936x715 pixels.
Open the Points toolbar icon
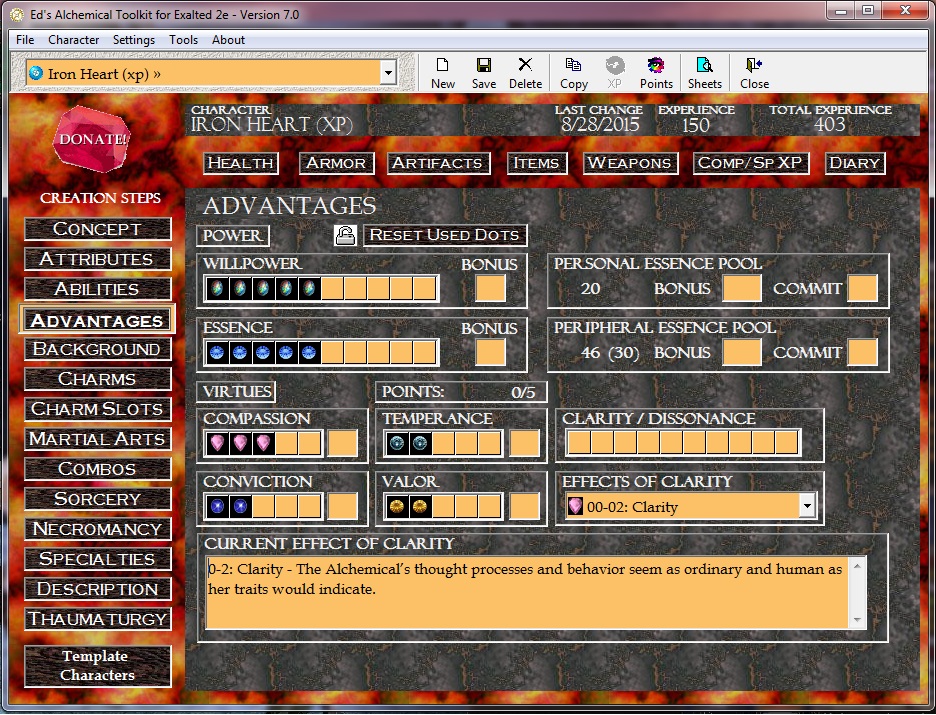(656, 73)
